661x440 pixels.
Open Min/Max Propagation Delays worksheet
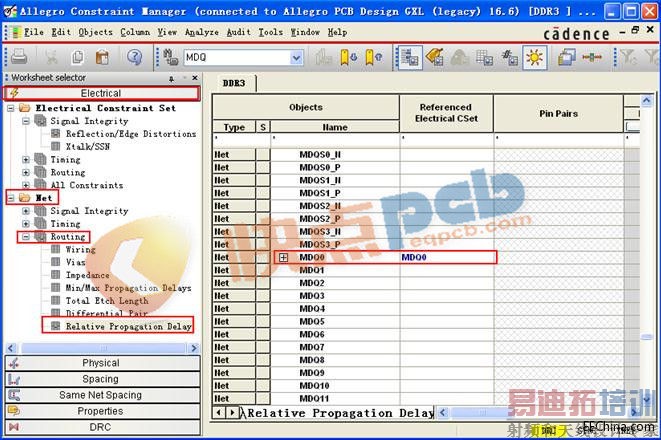[x=128, y=288]
